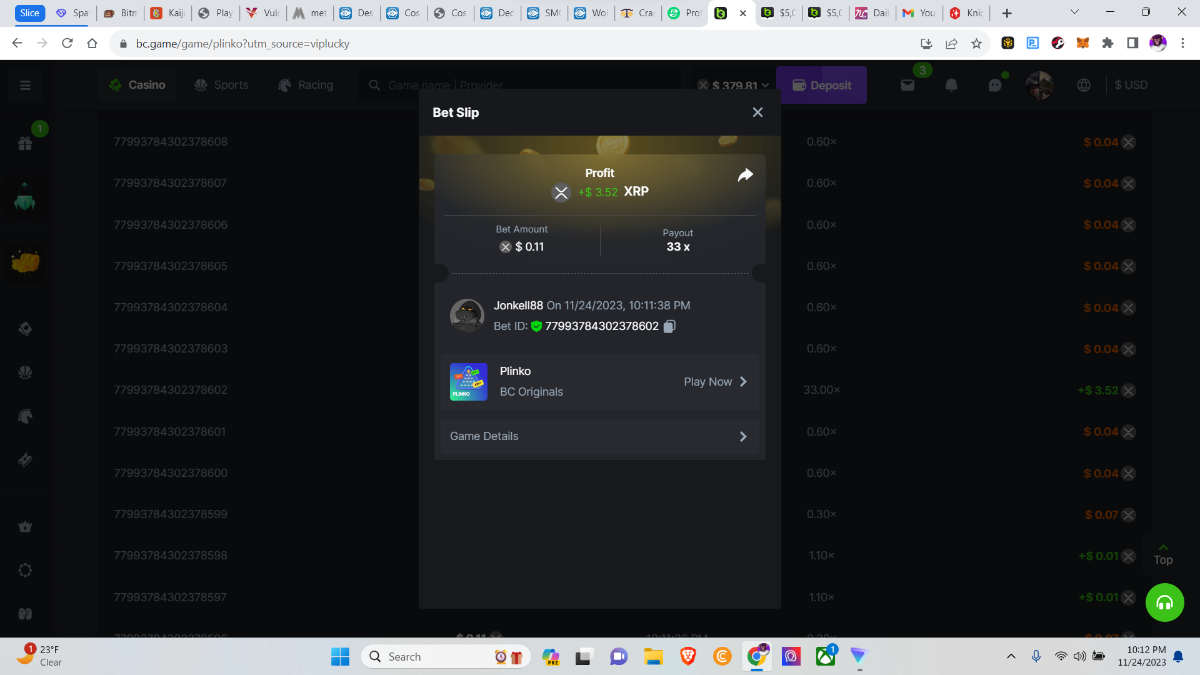Click the Windows Start button

coord(340,656)
